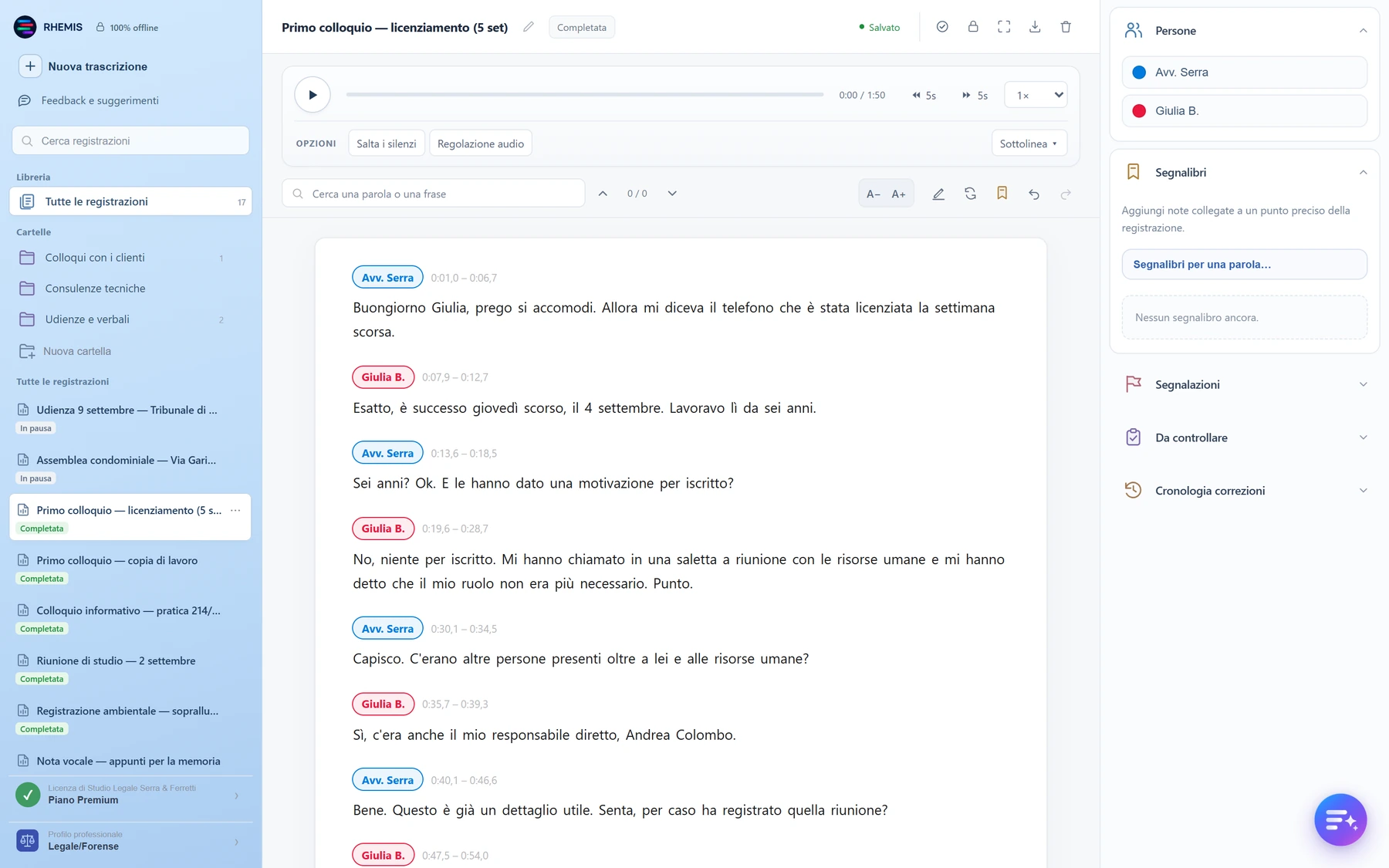Screen dimensions: 1389x868
Task: Focus the Cerca registrazioni search field
Action: click(130, 140)
